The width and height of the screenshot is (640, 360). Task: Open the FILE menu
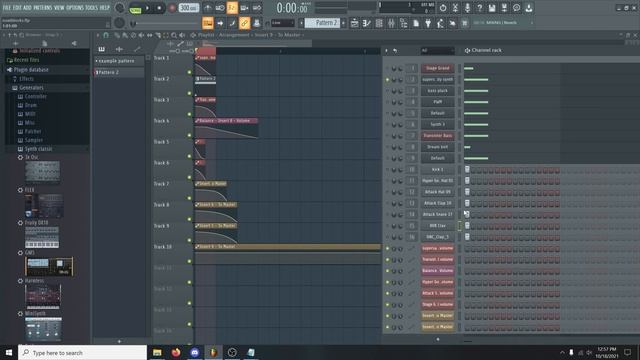coord(7,7)
